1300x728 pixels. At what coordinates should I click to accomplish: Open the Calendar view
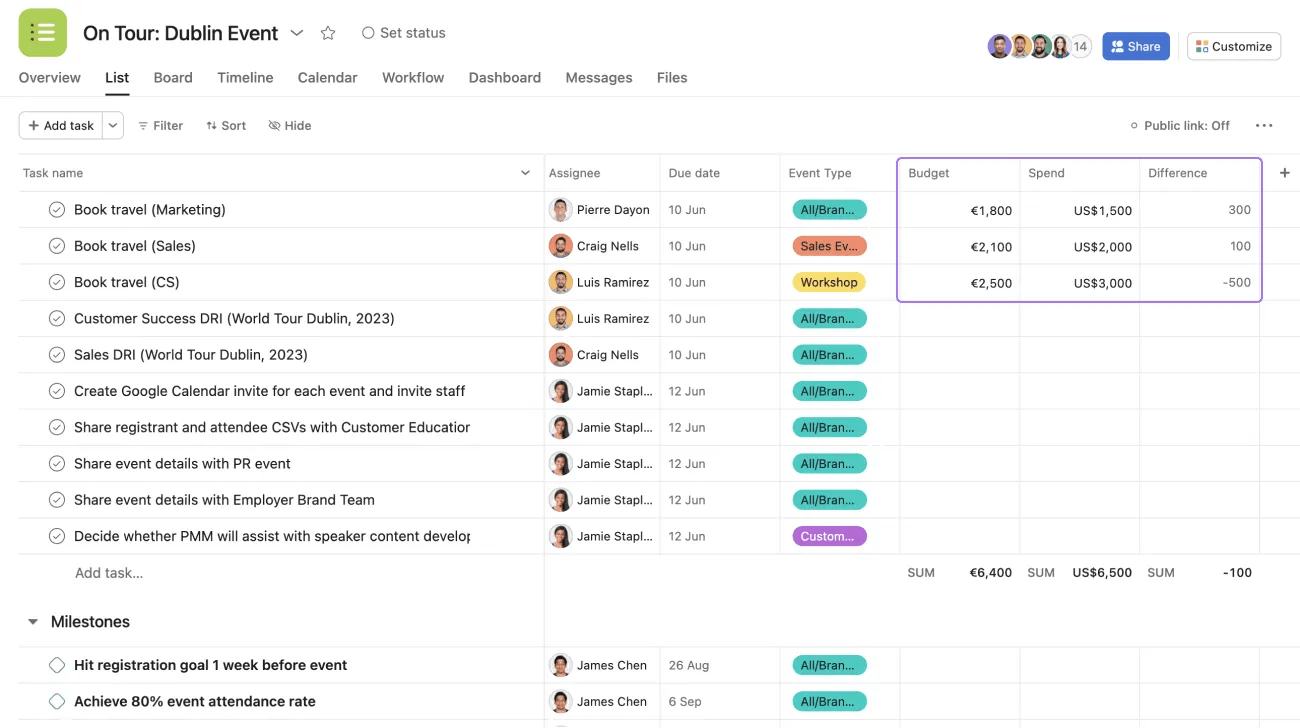tap(327, 77)
